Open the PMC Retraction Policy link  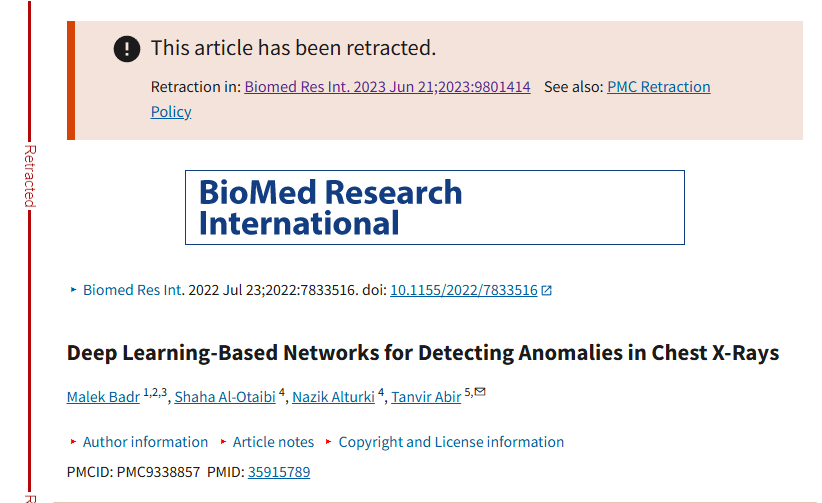coord(658,87)
